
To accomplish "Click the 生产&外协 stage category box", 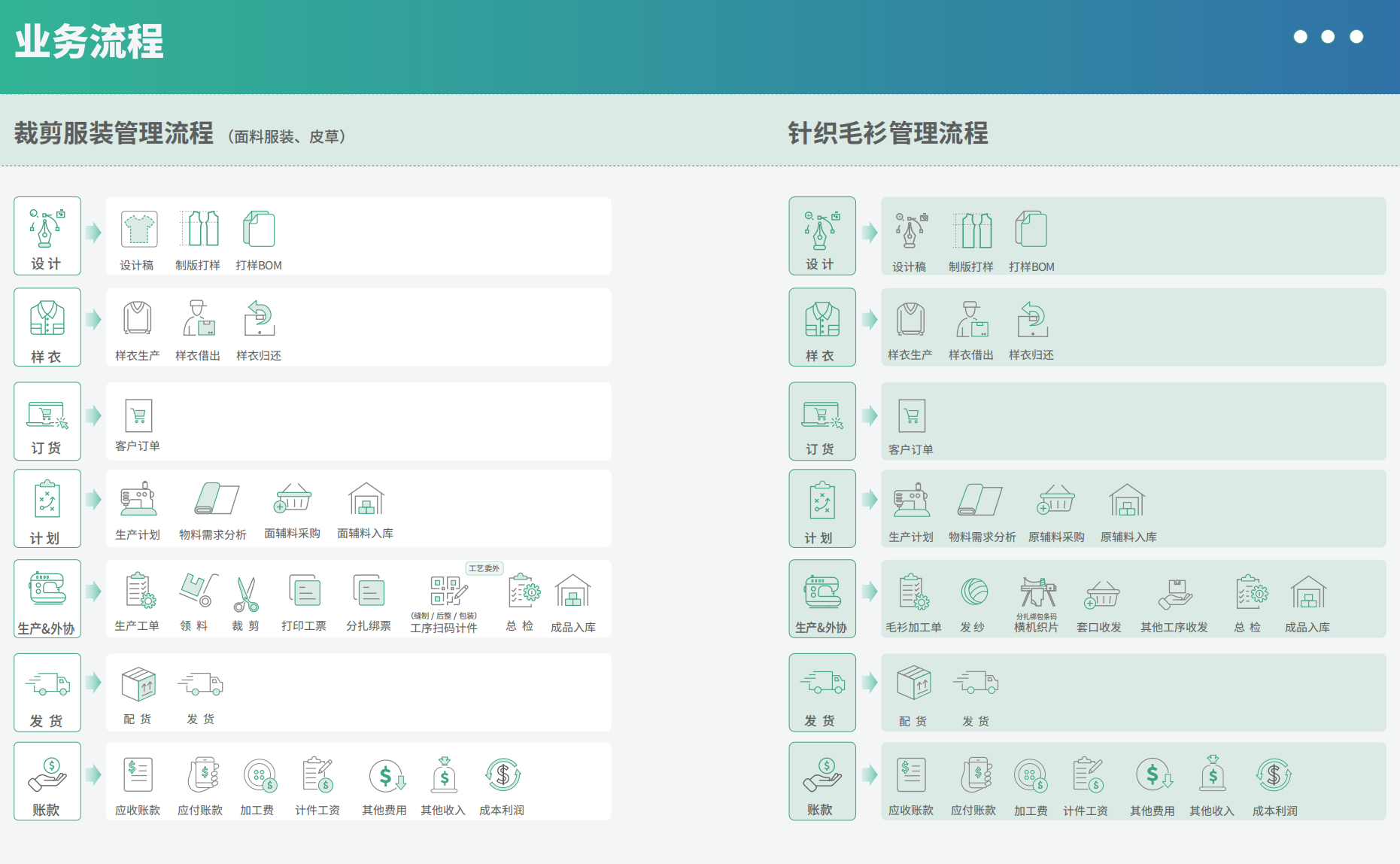I will 47,599.
